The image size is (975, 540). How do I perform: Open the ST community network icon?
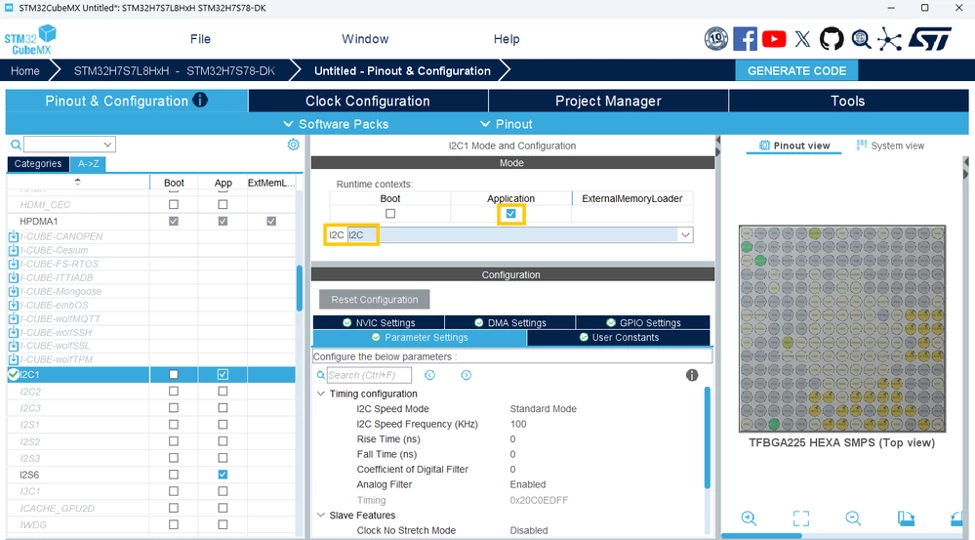coord(889,39)
